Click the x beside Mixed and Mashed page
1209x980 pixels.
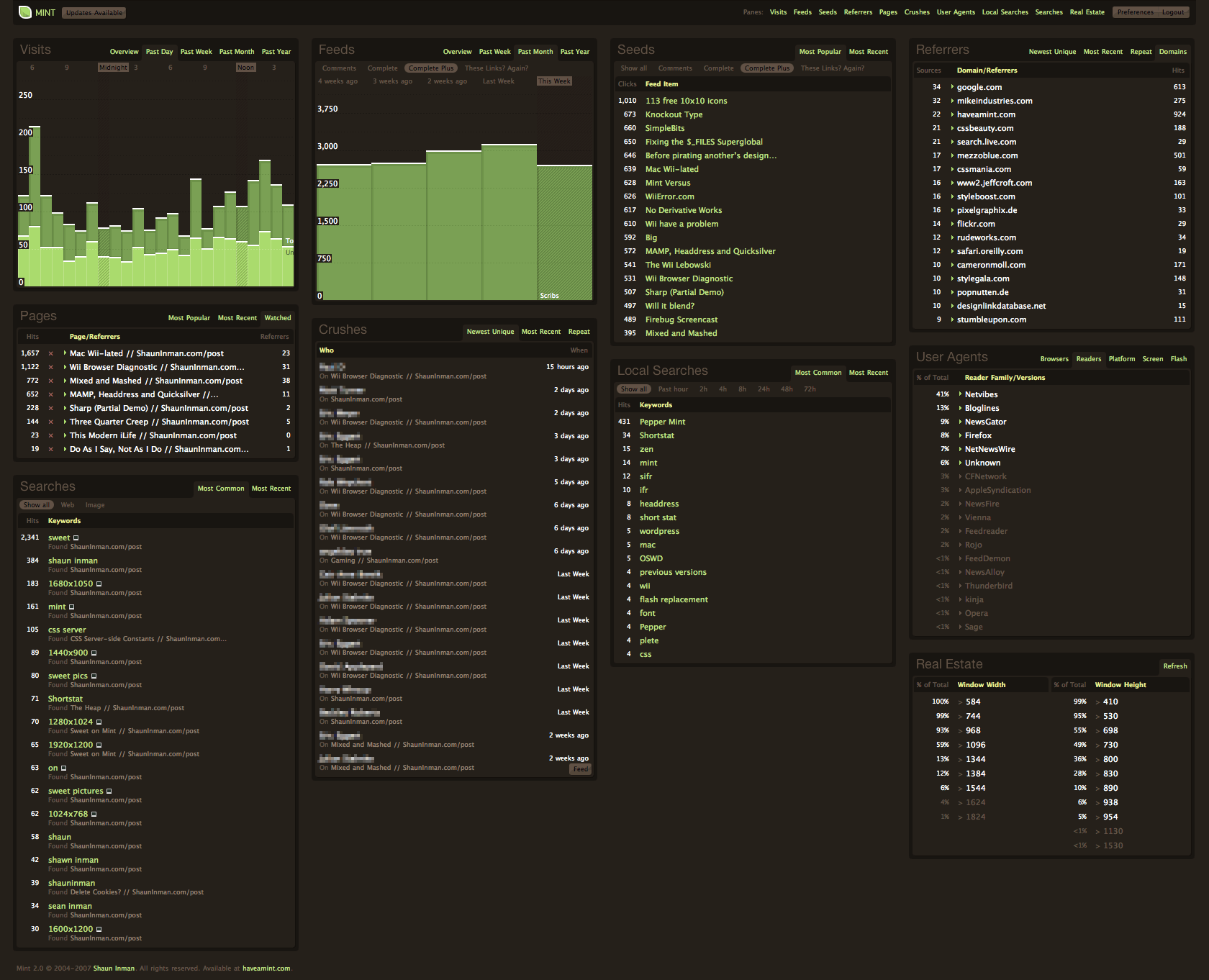pos(50,381)
